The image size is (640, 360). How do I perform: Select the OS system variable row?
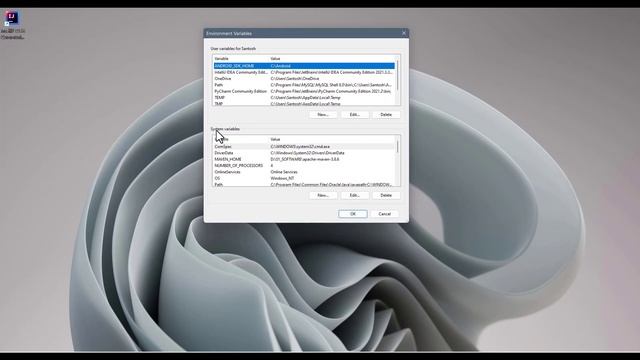coord(304,178)
